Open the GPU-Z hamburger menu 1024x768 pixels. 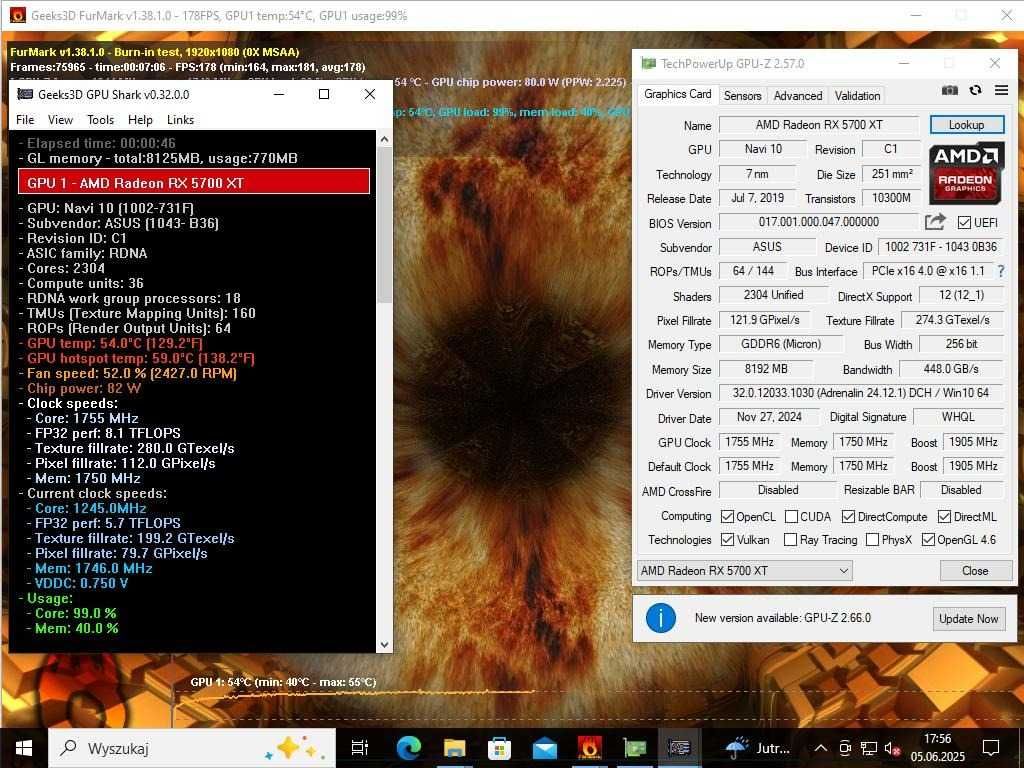coord(1001,90)
